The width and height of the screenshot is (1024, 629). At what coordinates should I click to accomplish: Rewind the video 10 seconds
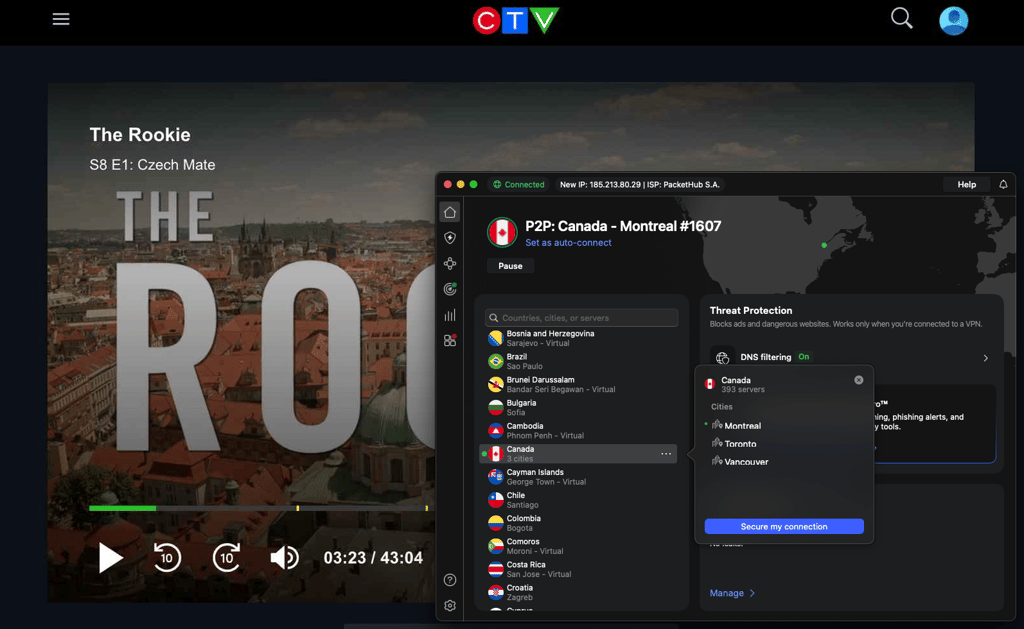[x=167, y=557]
